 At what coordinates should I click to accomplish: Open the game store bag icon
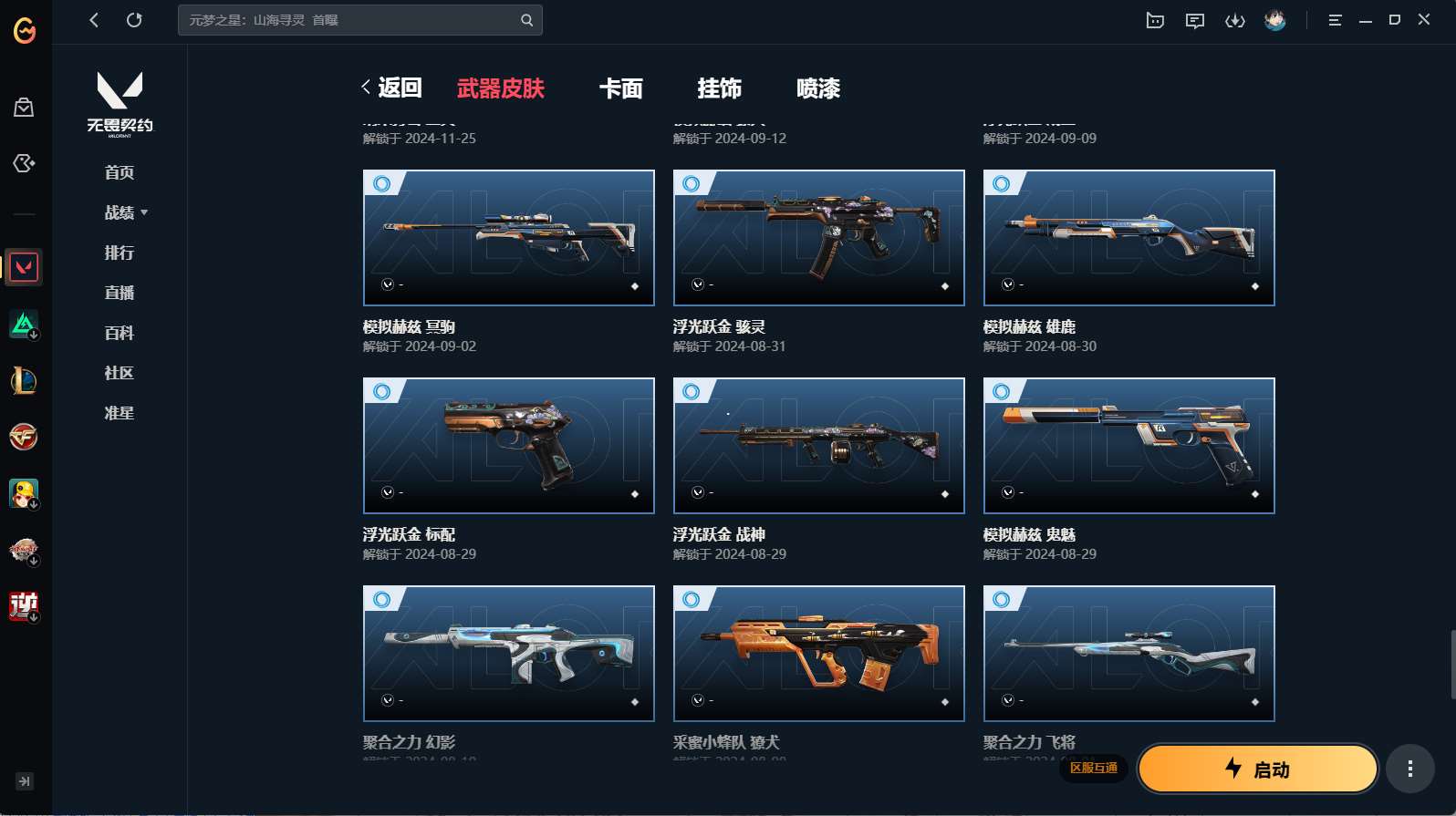click(24, 108)
